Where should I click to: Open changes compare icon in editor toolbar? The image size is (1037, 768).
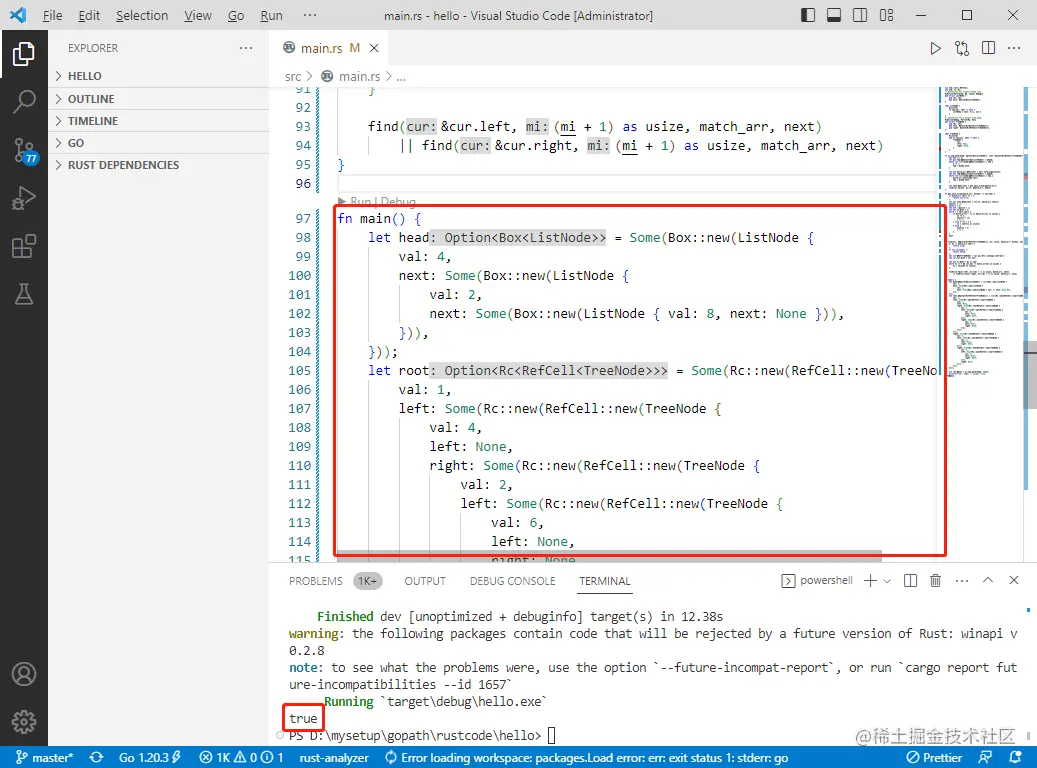click(x=962, y=48)
